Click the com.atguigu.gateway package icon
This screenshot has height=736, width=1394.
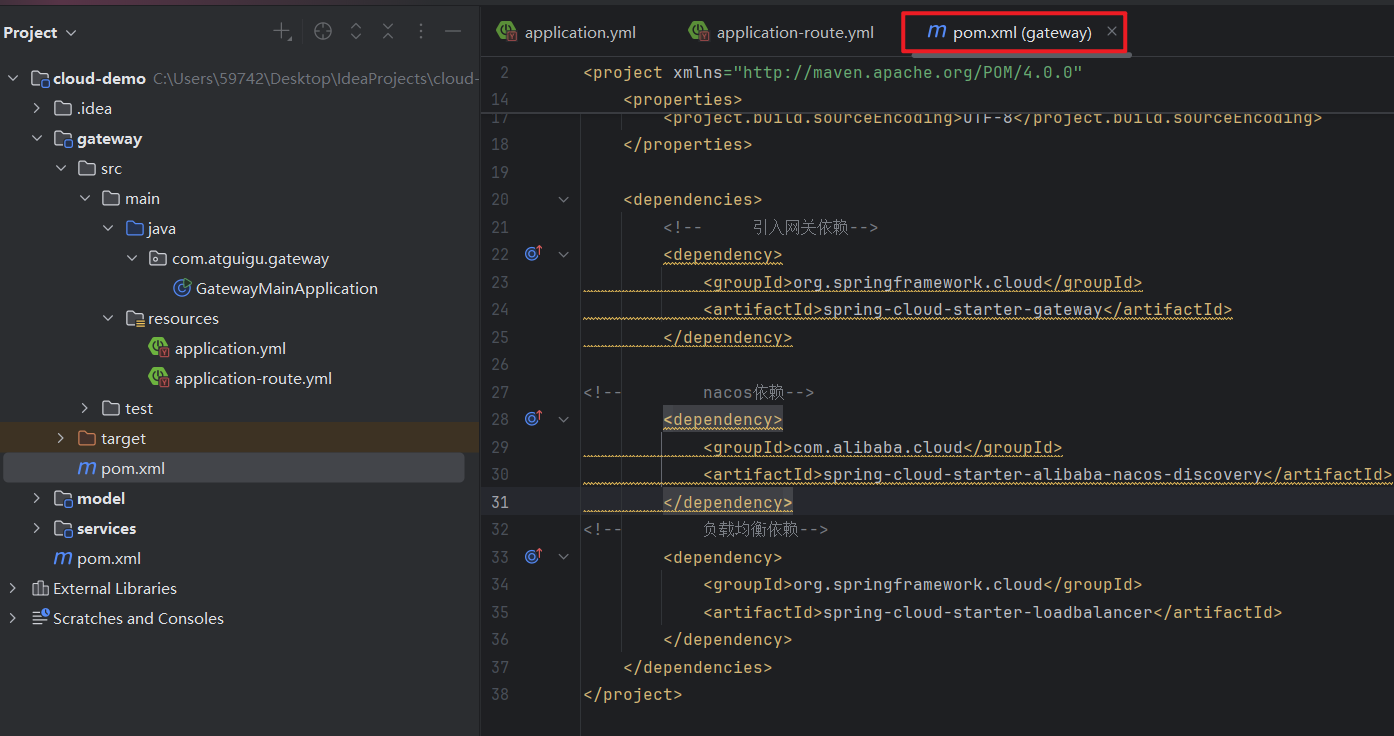157,259
